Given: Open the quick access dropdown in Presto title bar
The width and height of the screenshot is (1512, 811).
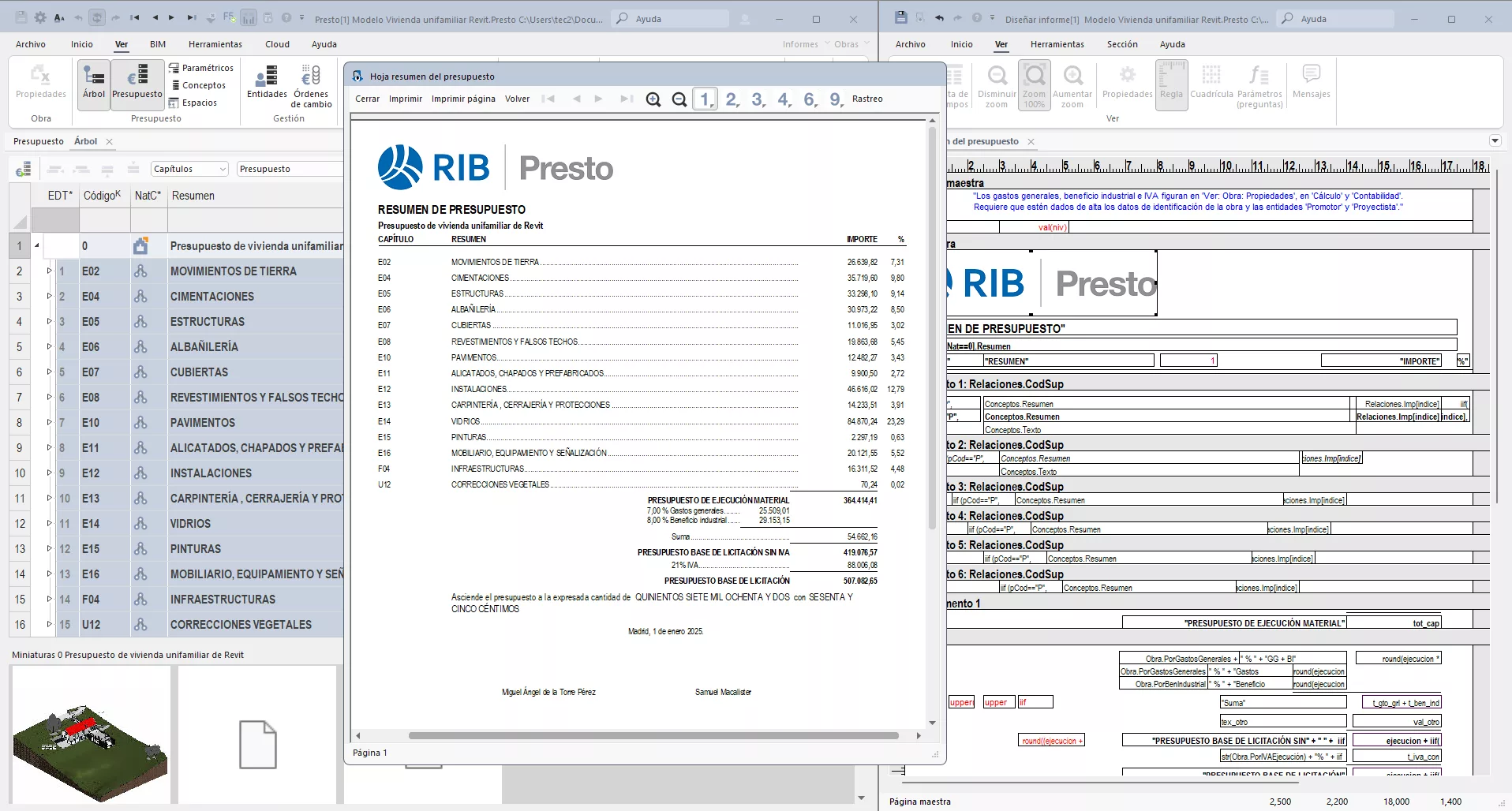Looking at the screenshot, I should pyautogui.click(x=302, y=17).
